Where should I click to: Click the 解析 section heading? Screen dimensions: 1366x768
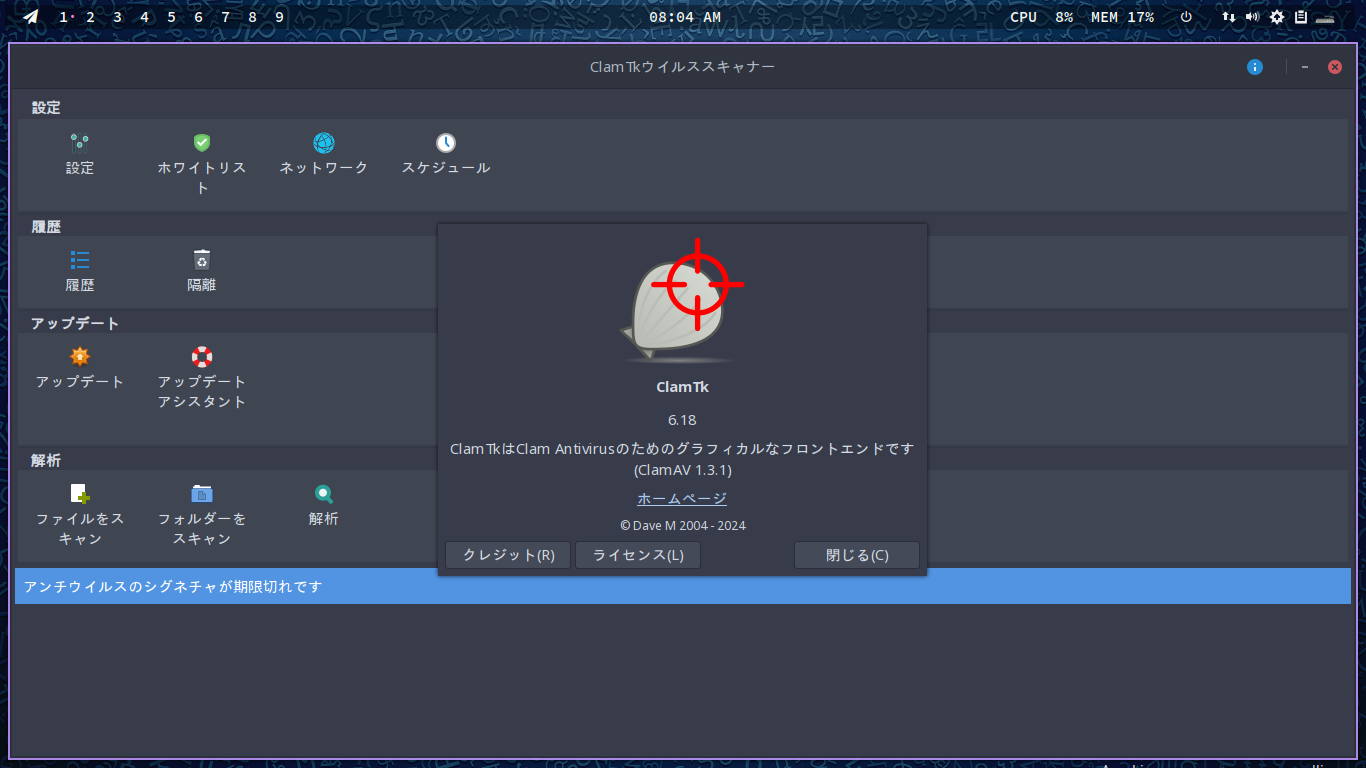[46, 460]
